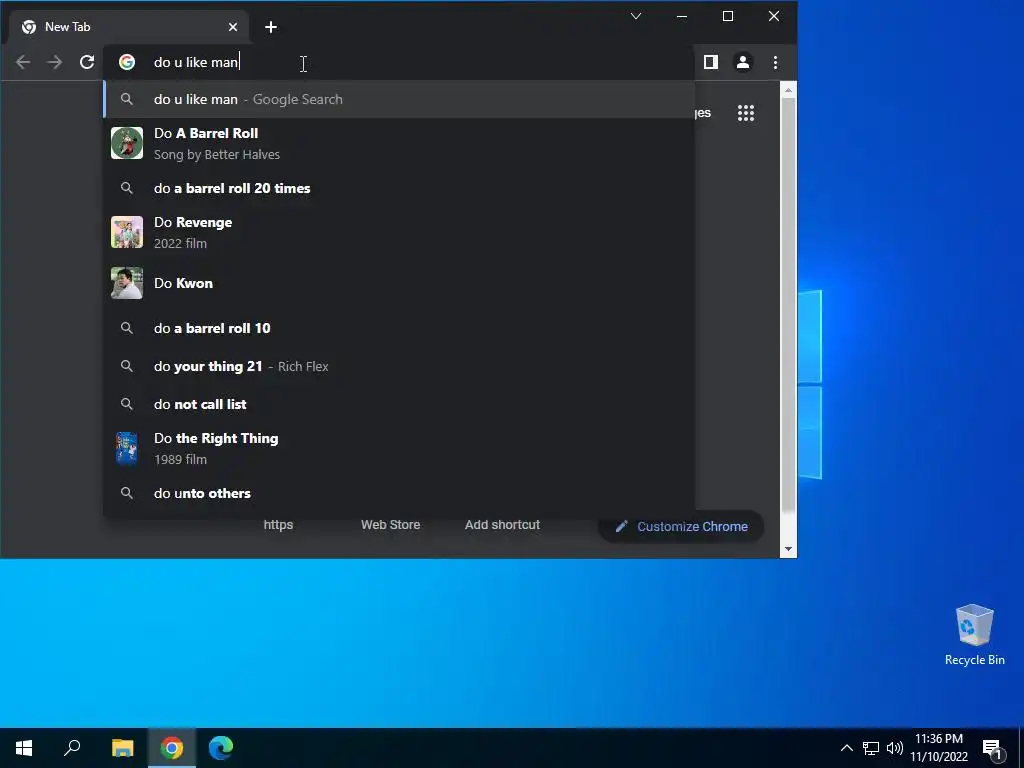
Task: Click the Do Kwon photo thumbnail
Action: pos(127,283)
